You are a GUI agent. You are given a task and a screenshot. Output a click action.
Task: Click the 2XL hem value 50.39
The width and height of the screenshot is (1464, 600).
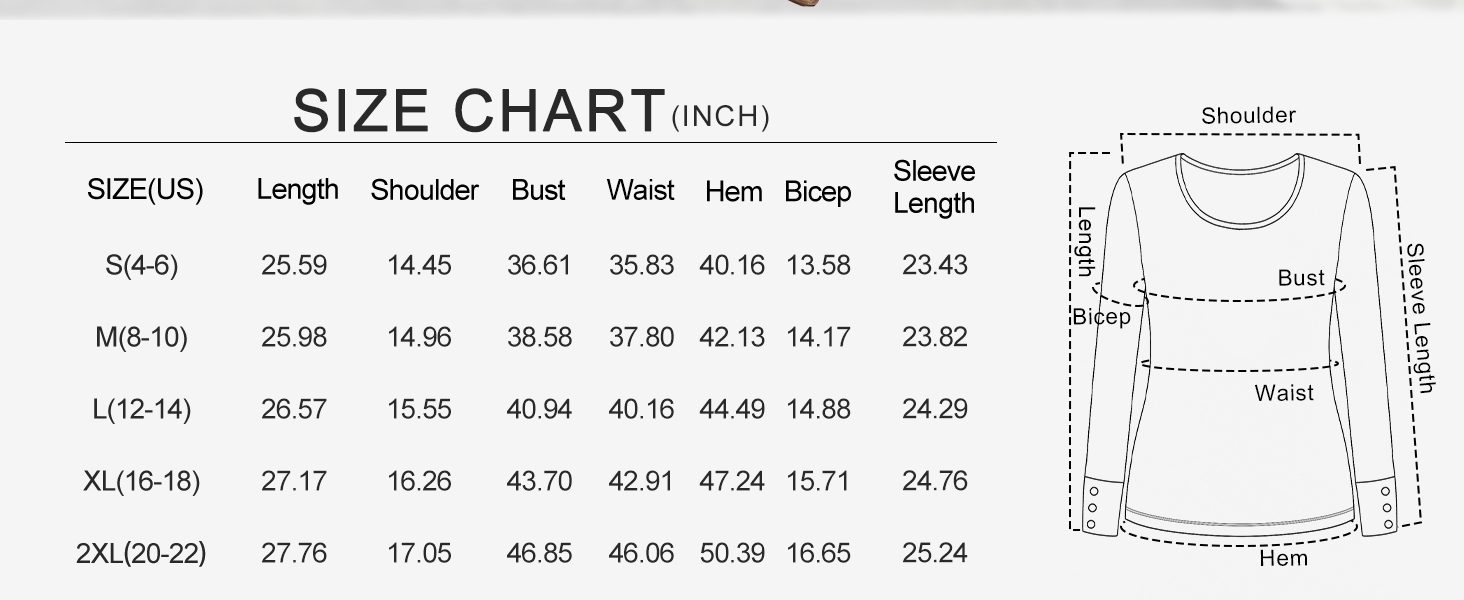point(732,553)
